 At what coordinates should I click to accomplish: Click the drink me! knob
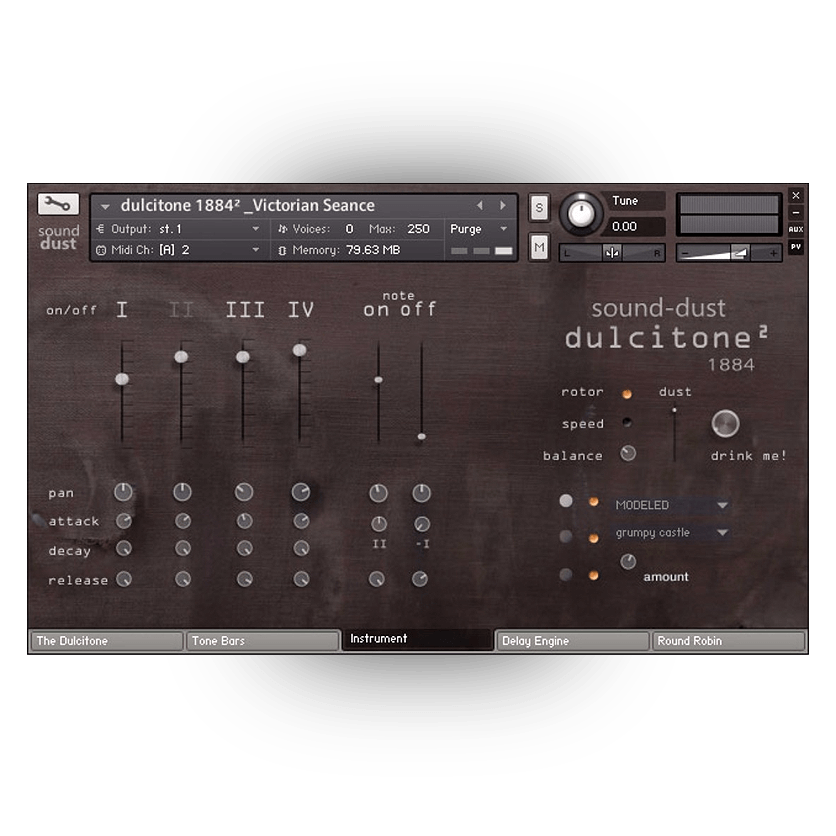[726, 424]
